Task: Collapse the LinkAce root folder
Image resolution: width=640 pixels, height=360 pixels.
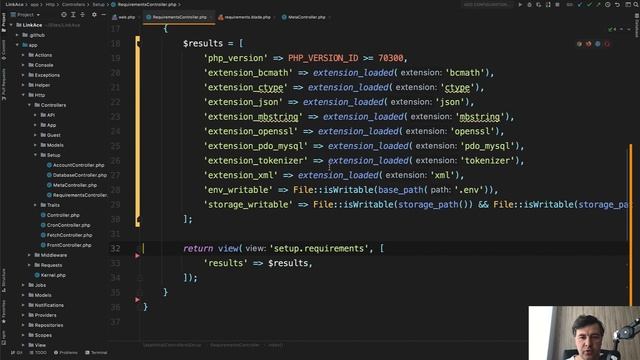Action: (x=11, y=25)
